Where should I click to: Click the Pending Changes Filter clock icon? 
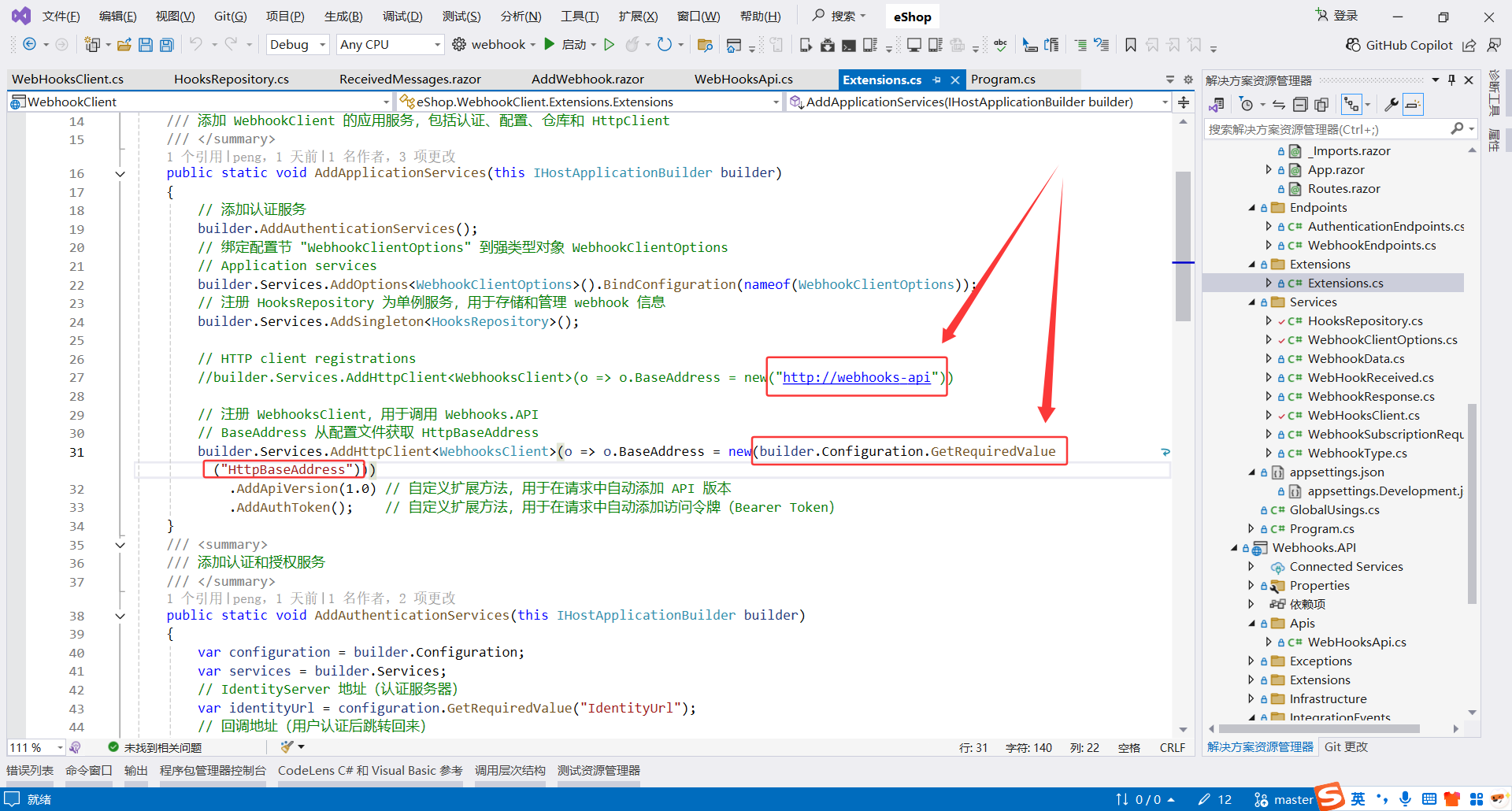pos(1246,105)
